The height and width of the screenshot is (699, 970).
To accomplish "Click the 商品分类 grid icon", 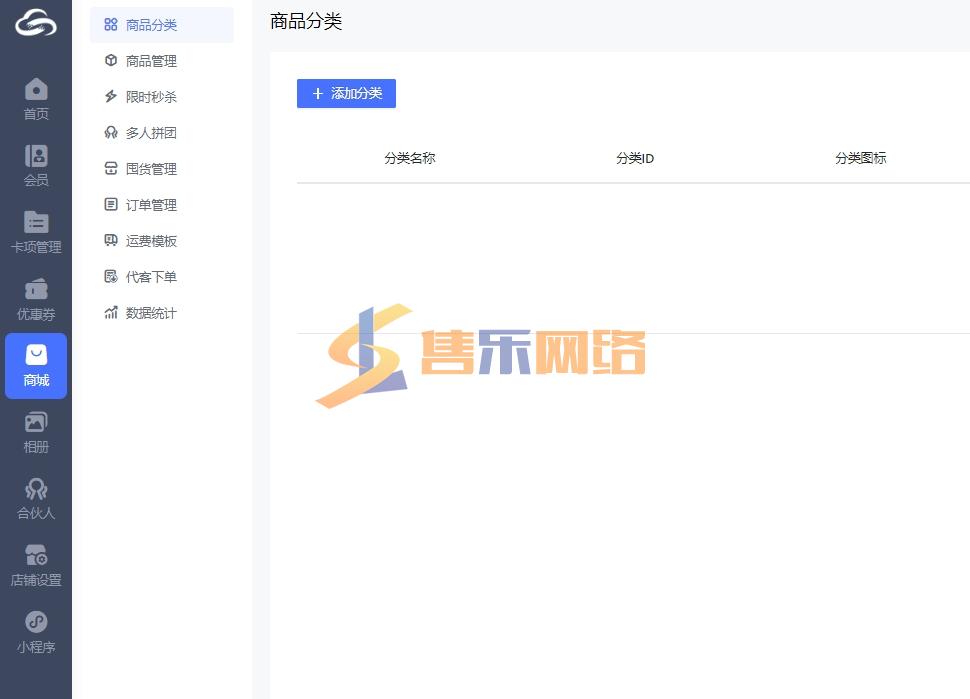I will (x=111, y=25).
